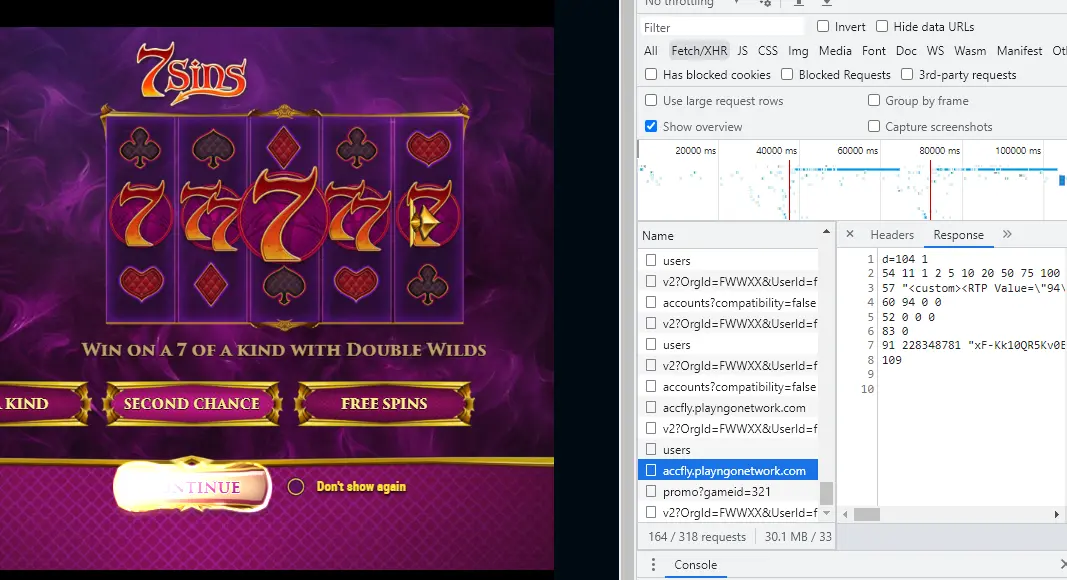Toggle the Invert filter checkbox
Screen dimensions: 1067x580
tap(823, 27)
